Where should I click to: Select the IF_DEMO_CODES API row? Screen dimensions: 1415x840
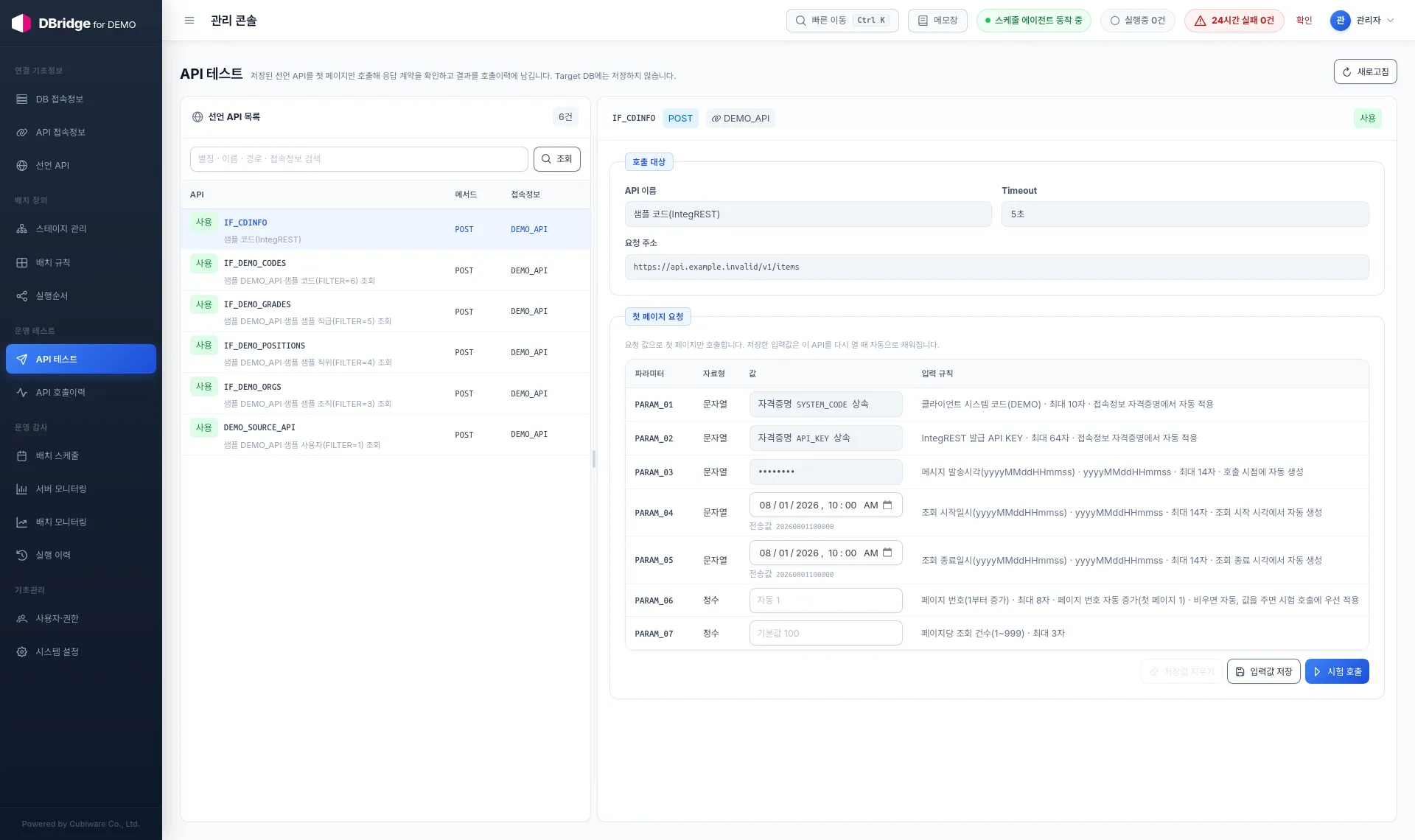tap(385, 270)
